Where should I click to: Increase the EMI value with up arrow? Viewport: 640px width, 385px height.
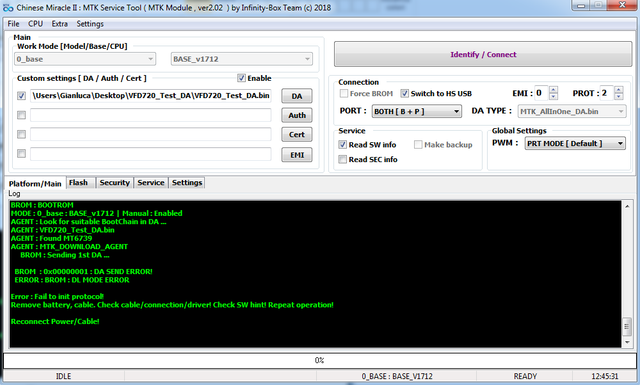(x=553, y=90)
